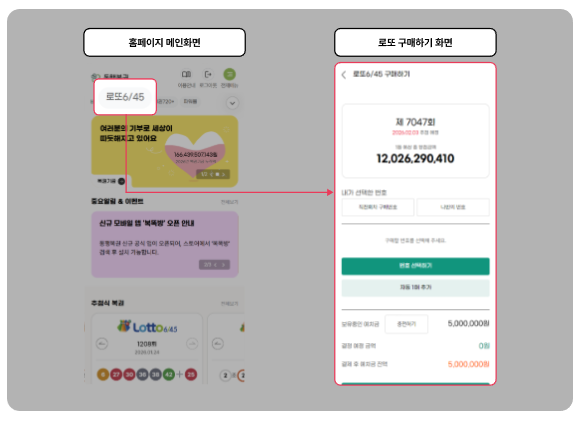Open the green 전체메뉴 hamburger menu
582x421 pixels.
229,74
